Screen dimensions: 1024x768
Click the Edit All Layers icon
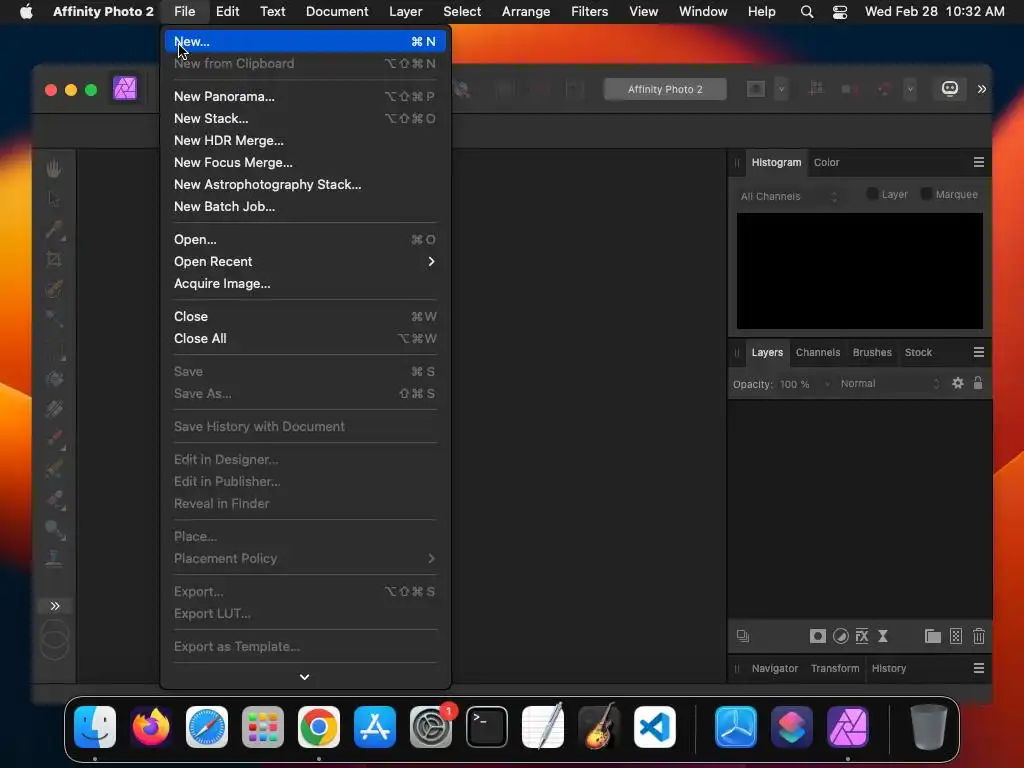coord(743,636)
